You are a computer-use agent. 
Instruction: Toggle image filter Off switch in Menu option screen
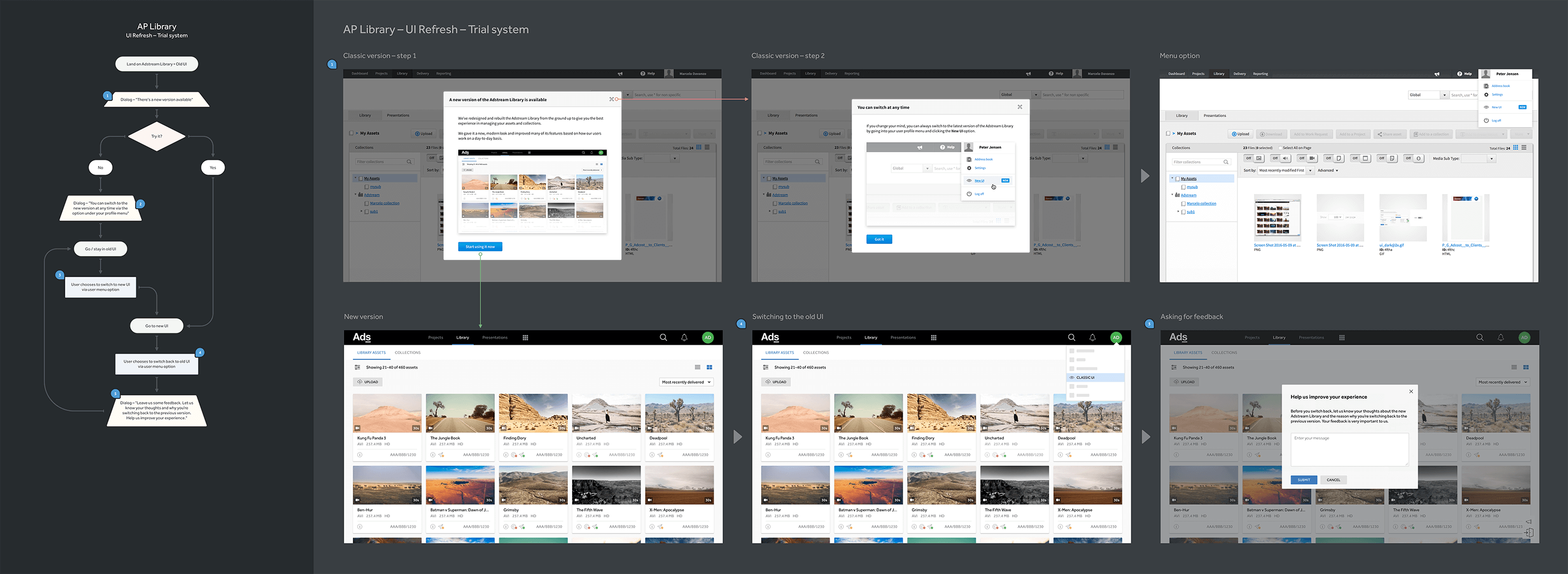pos(1254,158)
